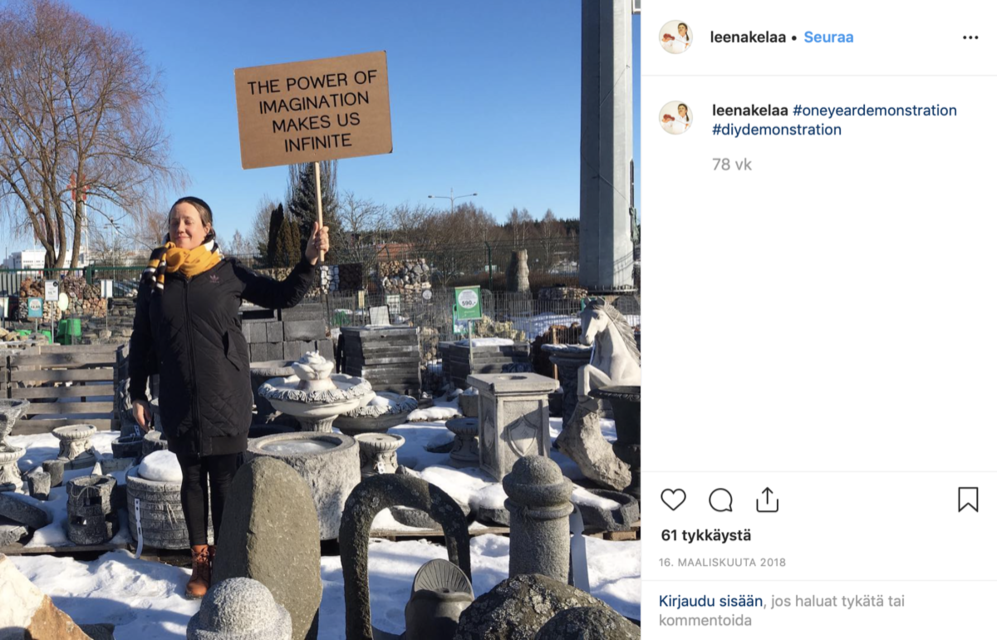
Task: Open the three-dot options menu
Action: coord(970,37)
